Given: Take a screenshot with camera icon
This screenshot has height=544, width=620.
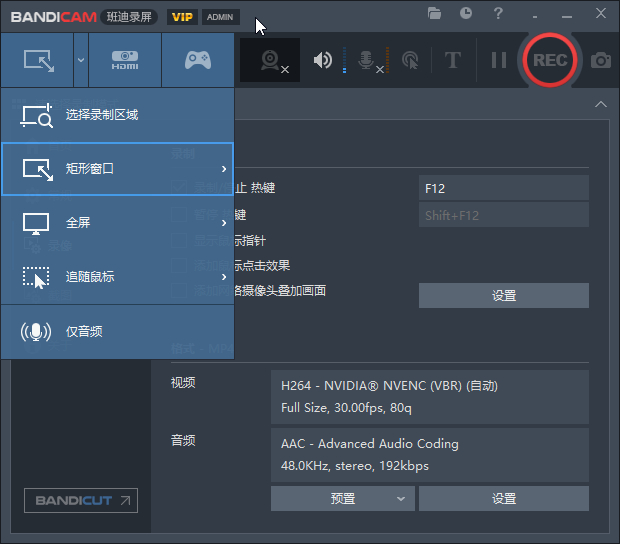Looking at the screenshot, I should (601, 60).
